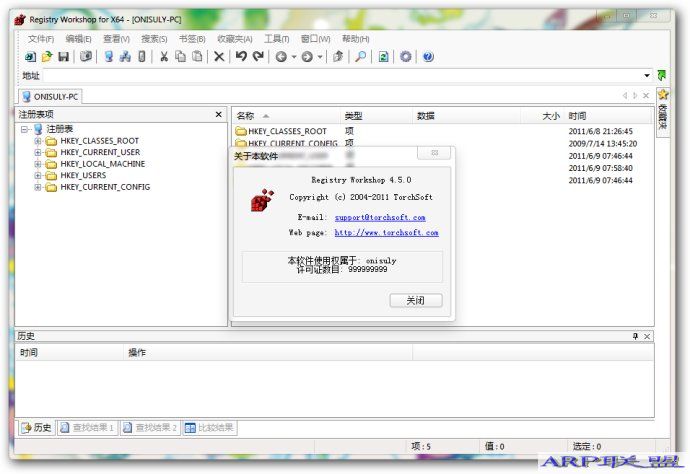Click the save floppy disk icon
The image size is (690, 474).
click(x=64, y=56)
